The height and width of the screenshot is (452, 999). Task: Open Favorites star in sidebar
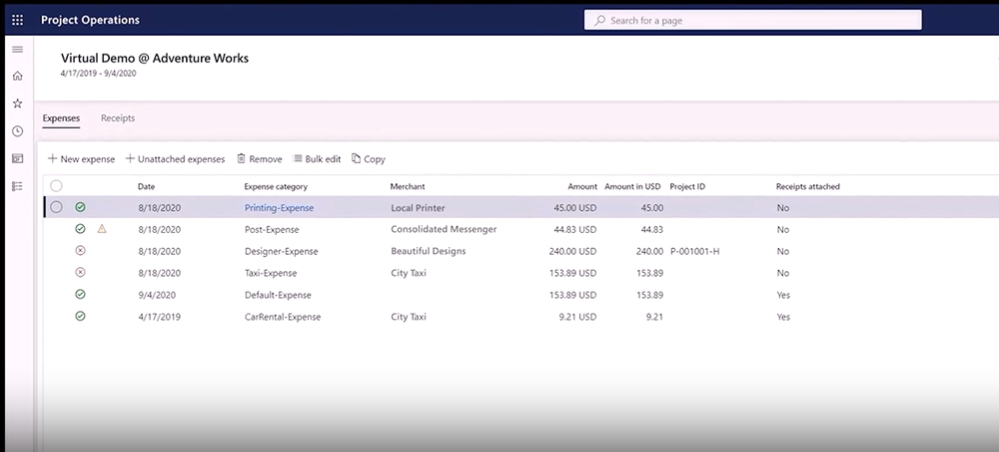pyautogui.click(x=17, y=103)
